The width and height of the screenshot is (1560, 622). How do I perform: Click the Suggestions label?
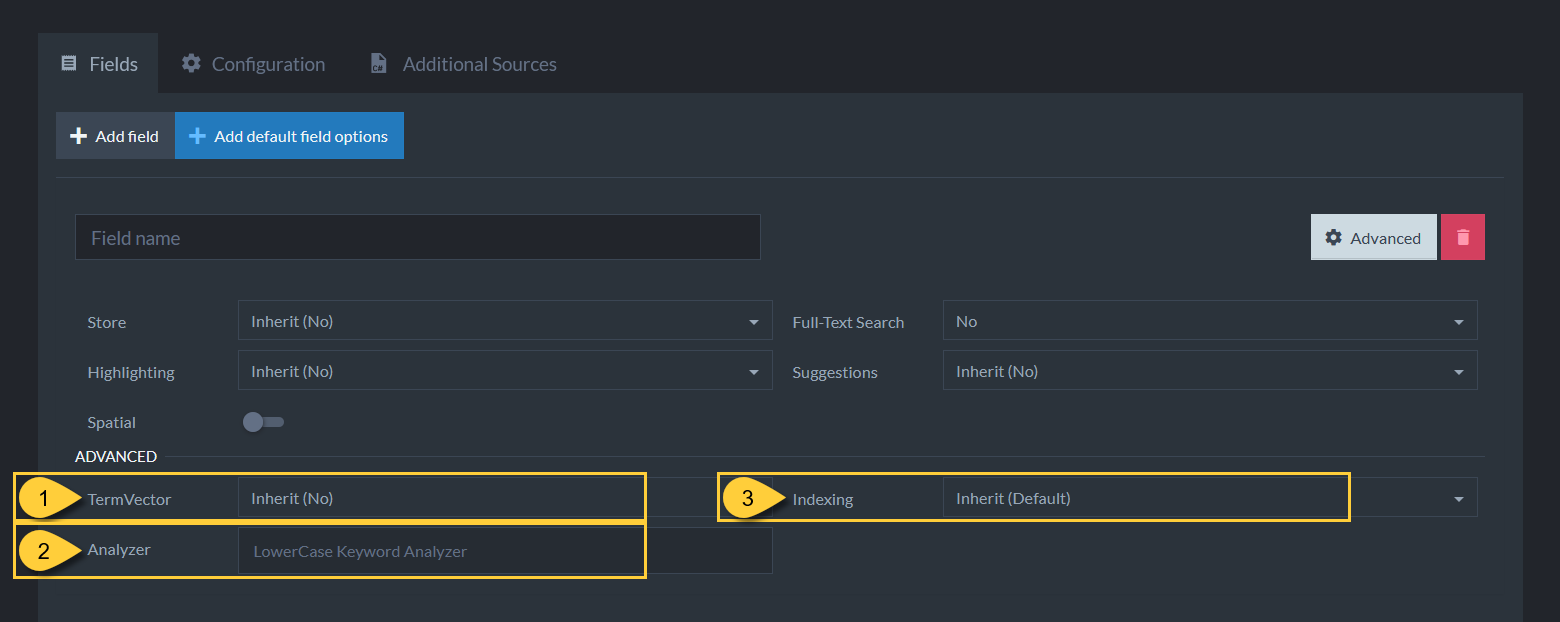(x=835, y=372)
